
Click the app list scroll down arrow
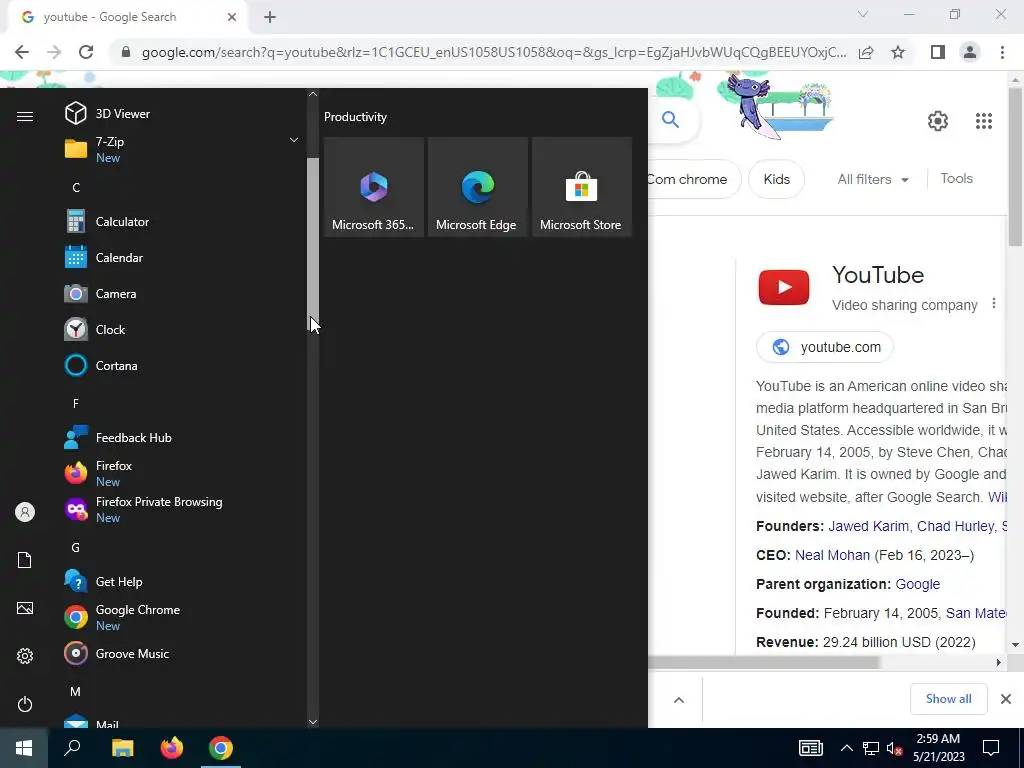pos(313,722)
